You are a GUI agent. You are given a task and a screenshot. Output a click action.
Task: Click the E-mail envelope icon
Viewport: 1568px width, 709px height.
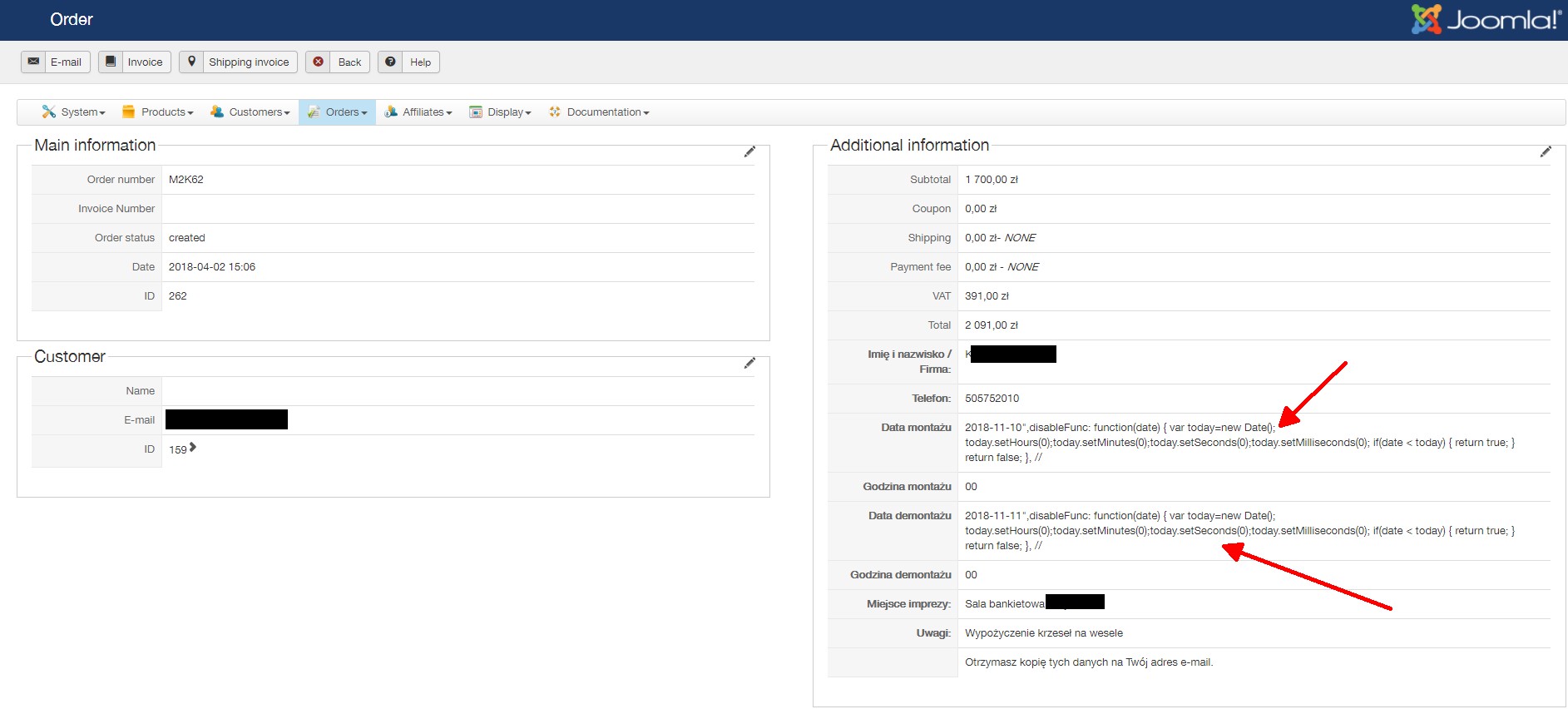click(33, 62)
